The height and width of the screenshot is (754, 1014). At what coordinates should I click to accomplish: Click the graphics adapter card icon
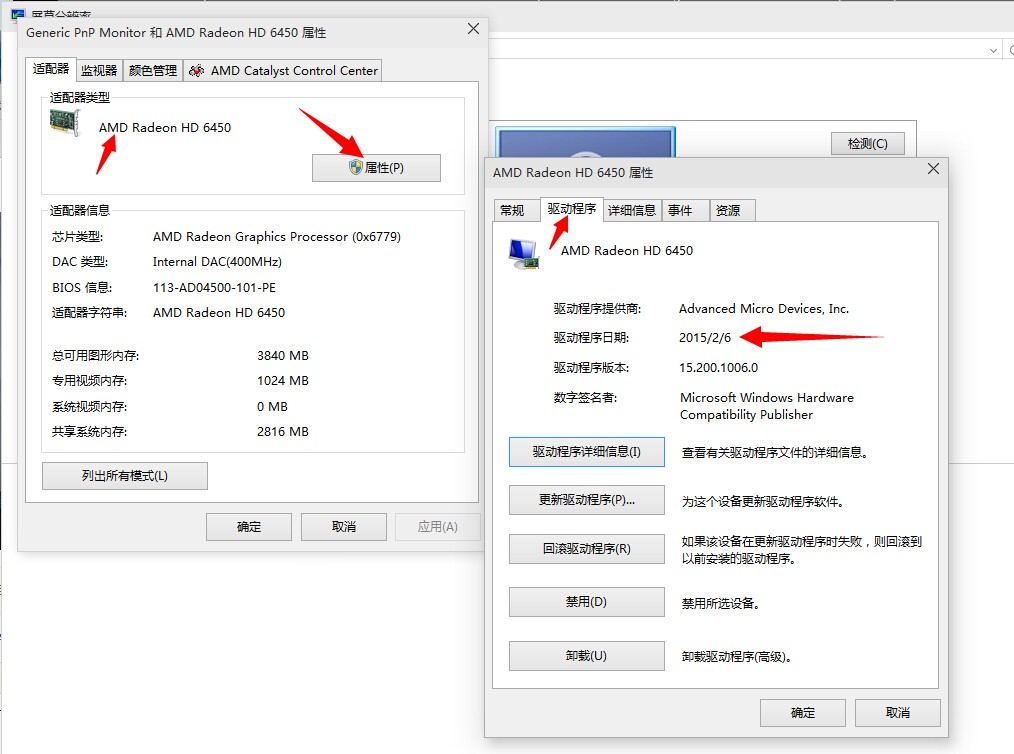[x=65, y=122]
